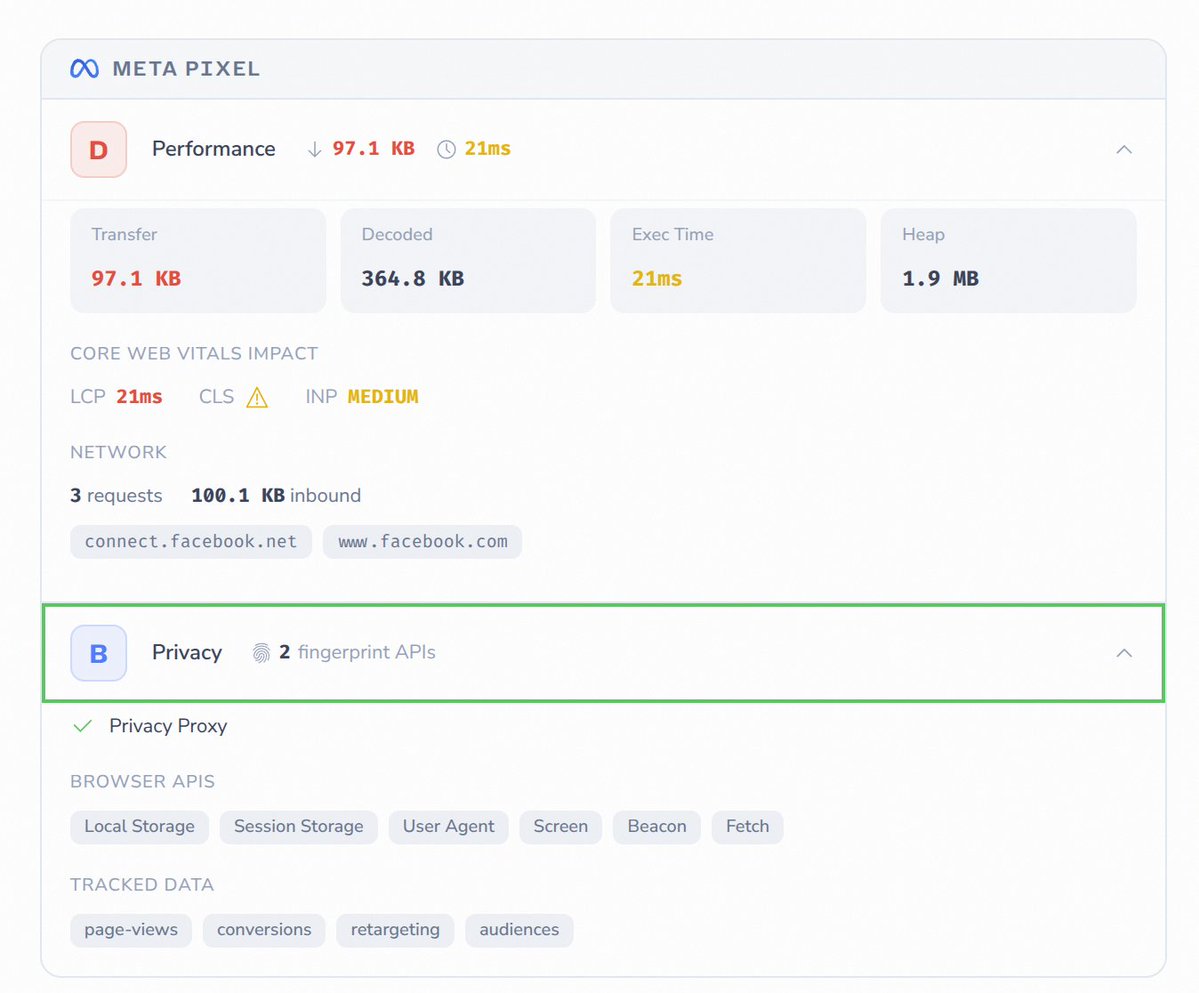
Task: Click the CORE WEB VITALS IMPACT heading
Action: tap(194, 353)
